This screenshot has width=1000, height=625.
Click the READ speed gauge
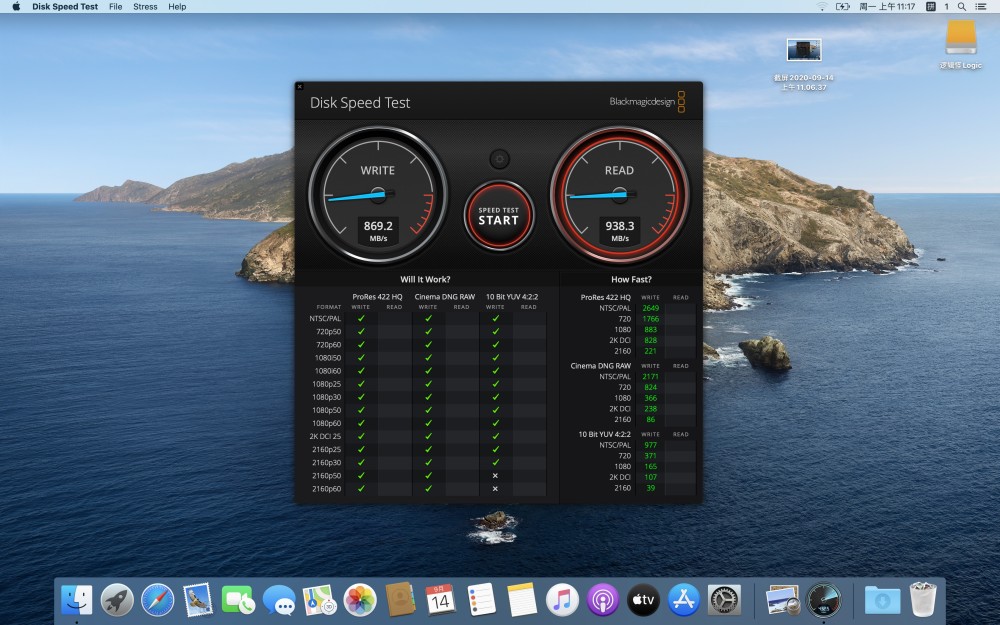point(619,195)
